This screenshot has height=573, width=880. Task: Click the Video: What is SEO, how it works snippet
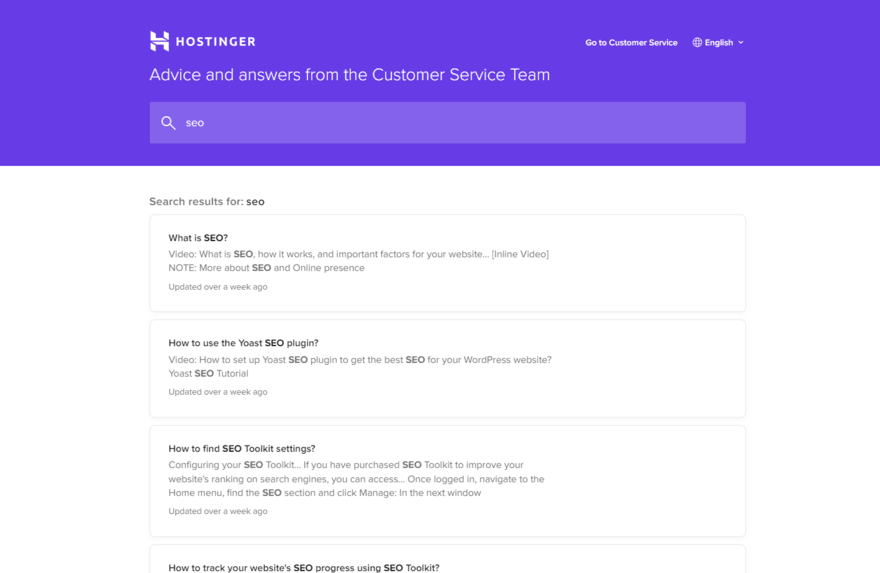pyautogui.click(x=359, y=254)
